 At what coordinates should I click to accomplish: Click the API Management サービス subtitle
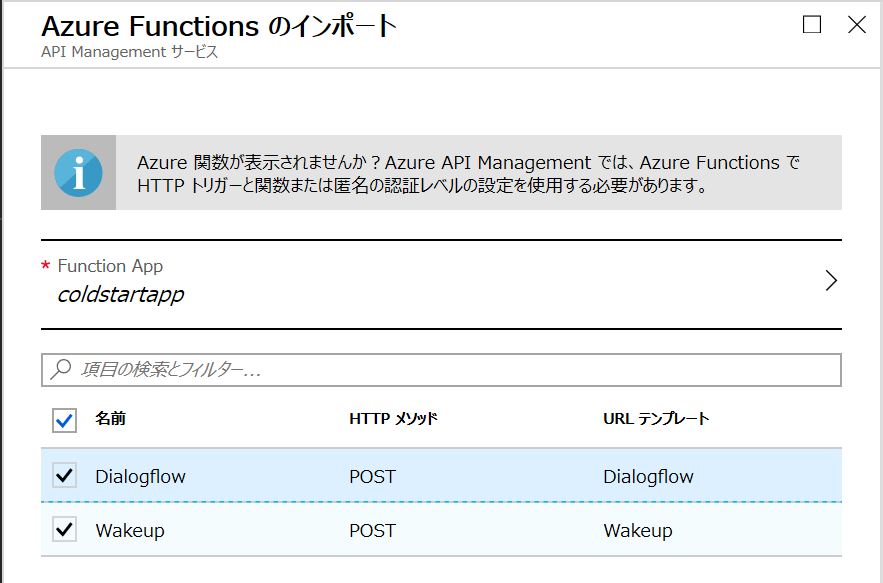pyautogui.click(x=130, y=52)
